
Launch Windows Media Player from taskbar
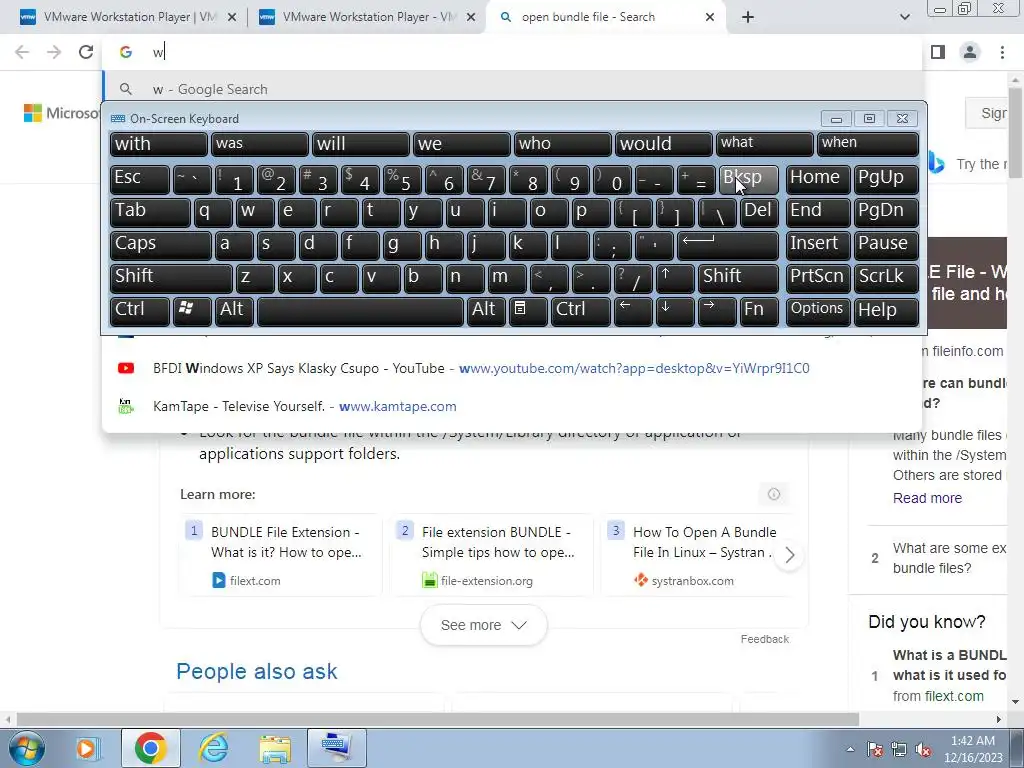tap(86, 748)
